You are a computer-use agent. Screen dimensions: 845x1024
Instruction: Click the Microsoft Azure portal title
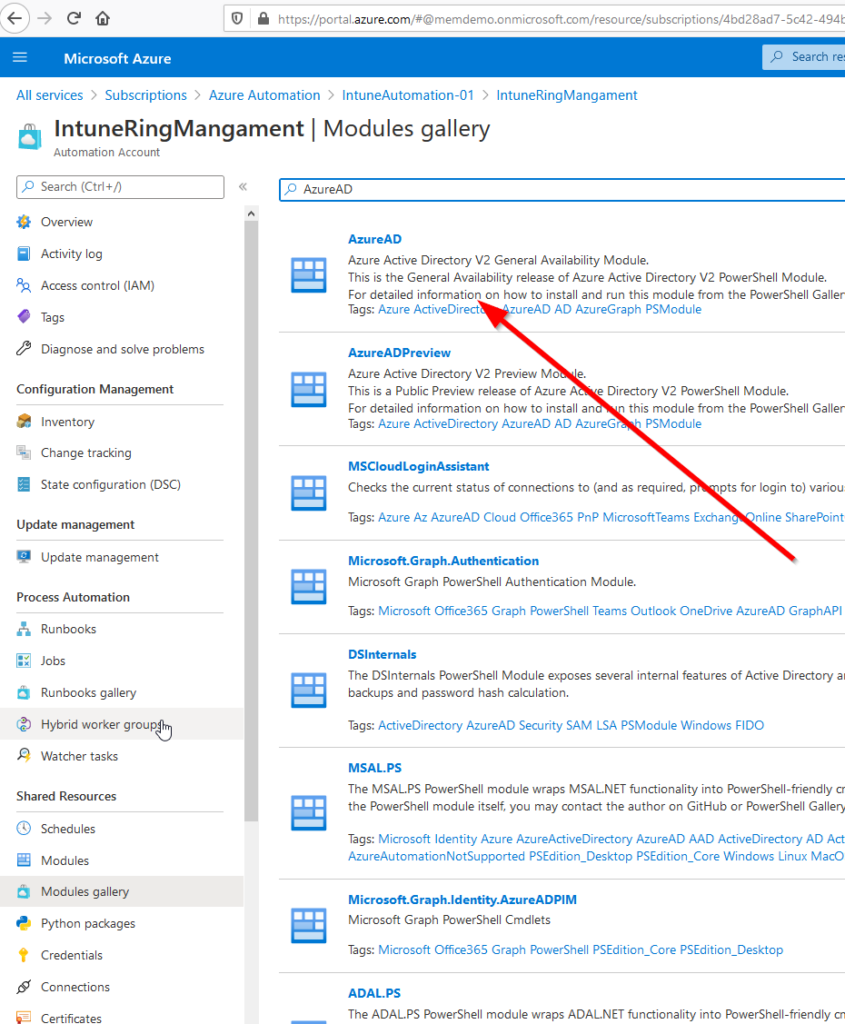(118, 58)
